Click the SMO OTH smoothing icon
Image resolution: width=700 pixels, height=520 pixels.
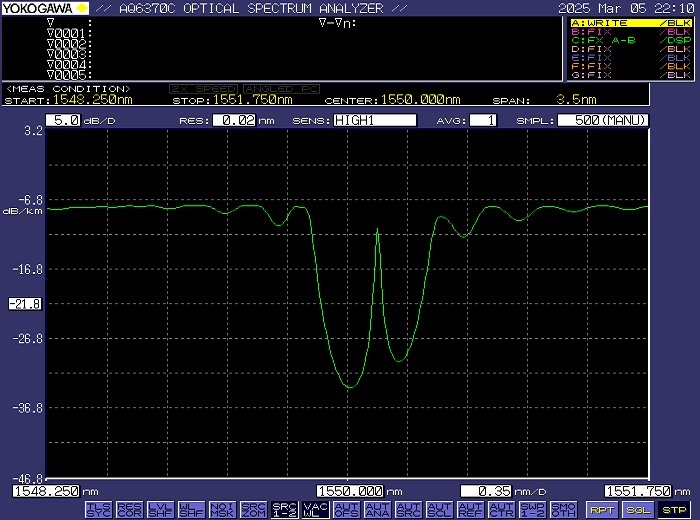[x=563, y=510]
